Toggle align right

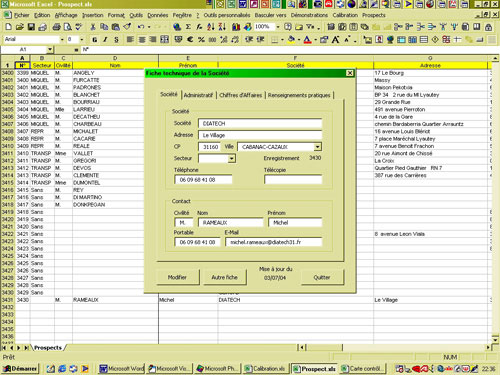[x=153, y=40]
